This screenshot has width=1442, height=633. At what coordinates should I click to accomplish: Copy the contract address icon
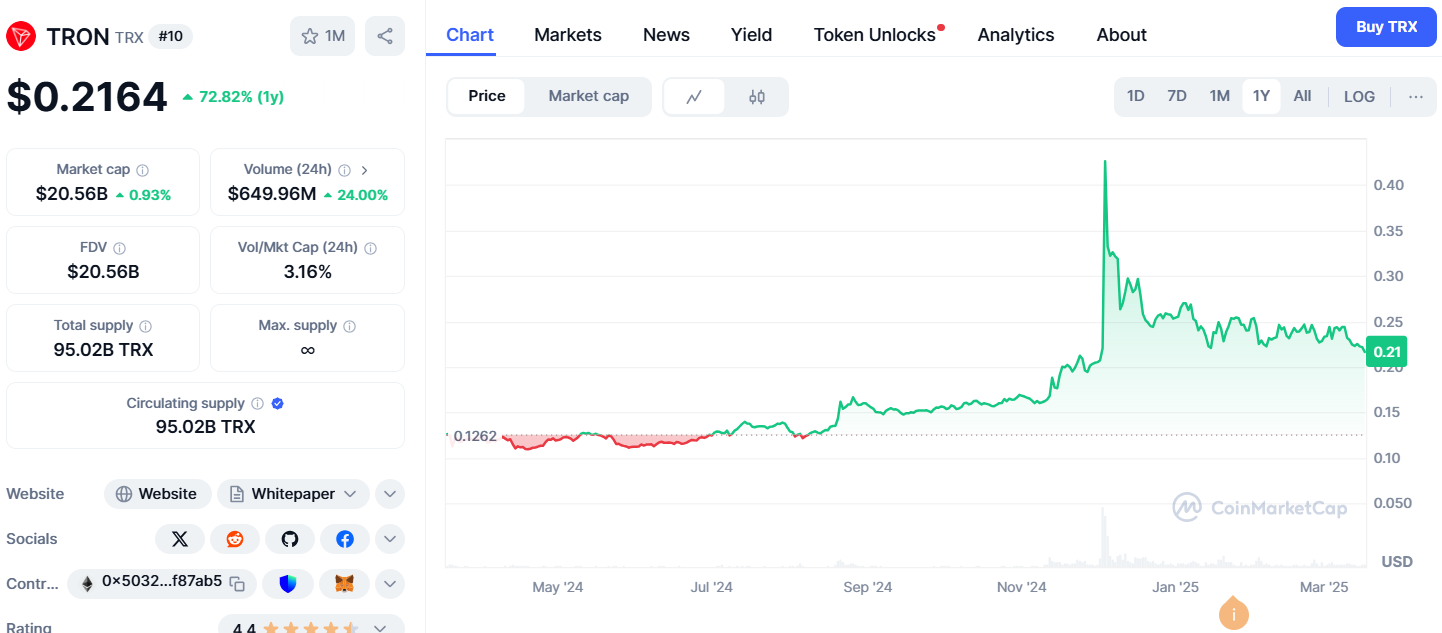(x=237, y=583)
